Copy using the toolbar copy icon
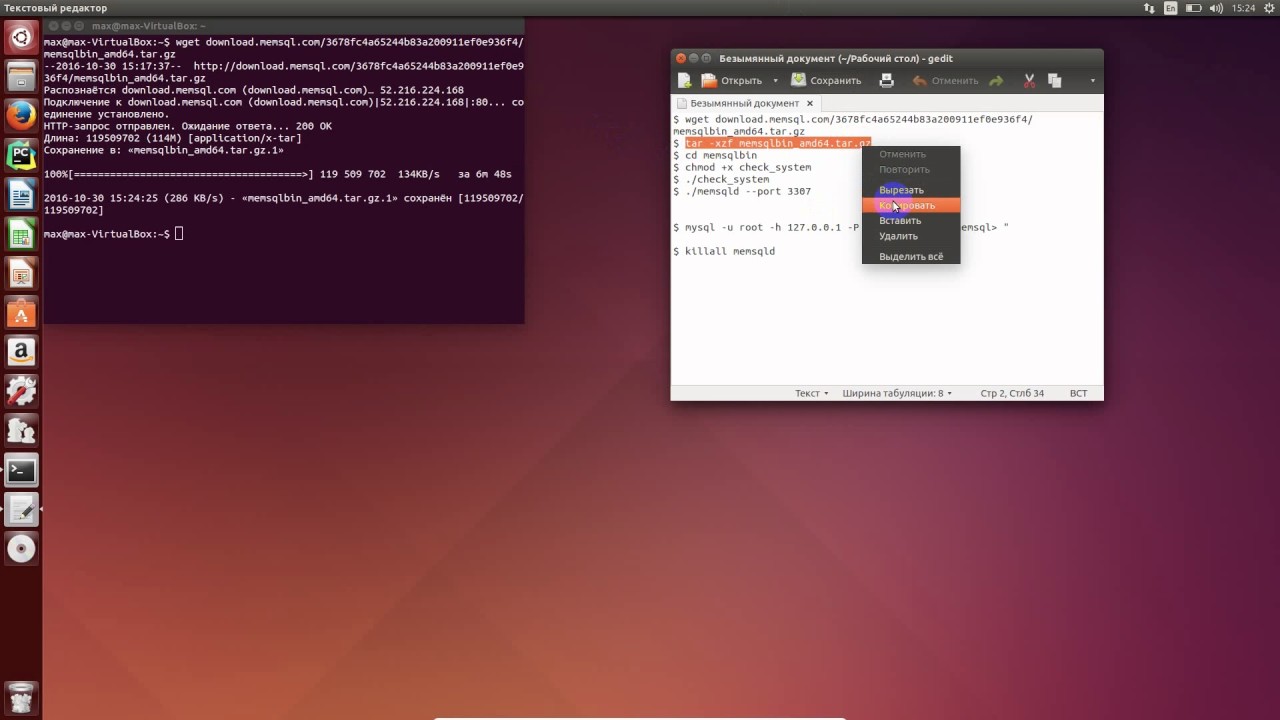 (1054, 80)
